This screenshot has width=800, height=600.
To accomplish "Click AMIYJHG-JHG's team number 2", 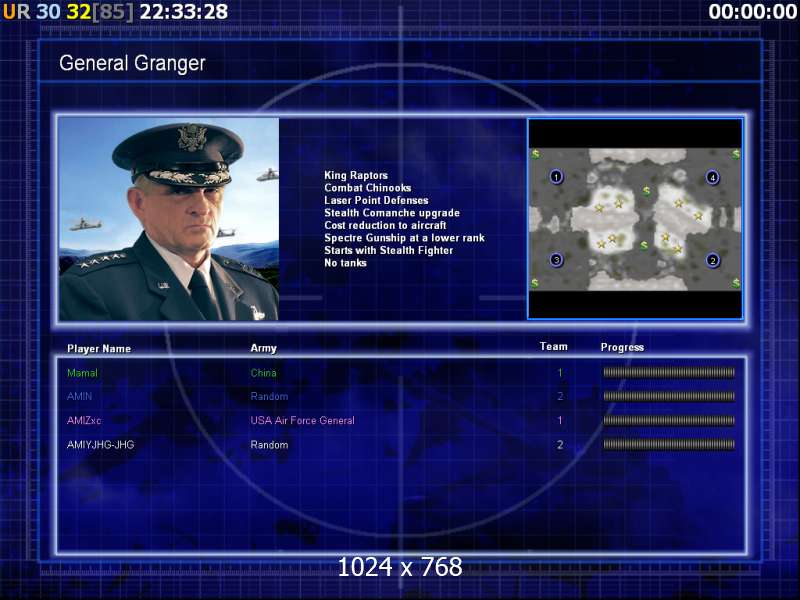I will (x=560, y=445).
